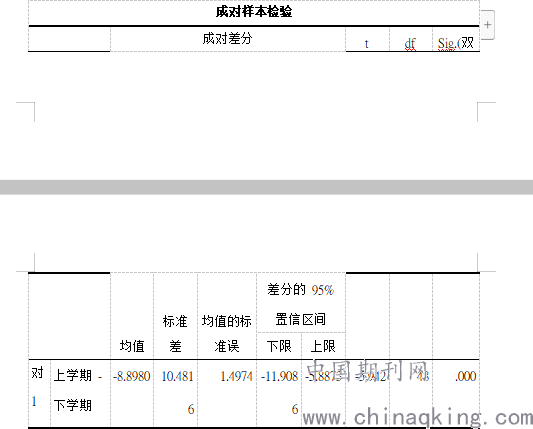Viewport: 533px width, 429px height.
Task: Click the df column header
Action: [410, 44]
